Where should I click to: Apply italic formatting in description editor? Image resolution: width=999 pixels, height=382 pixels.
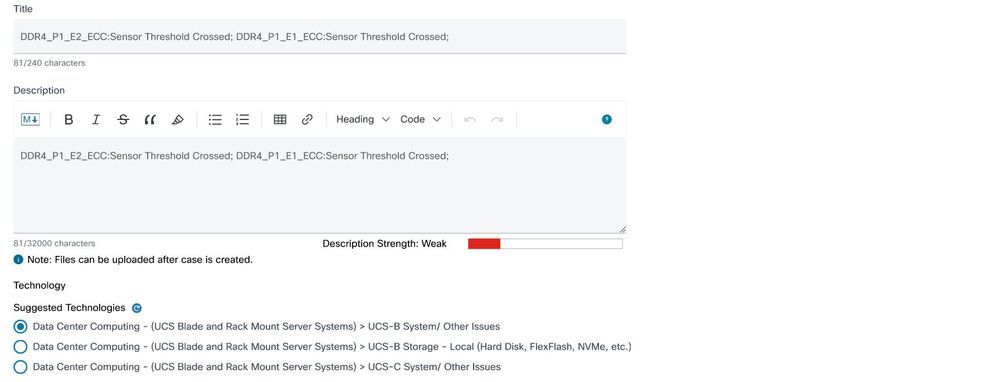[x=96, y=119]
